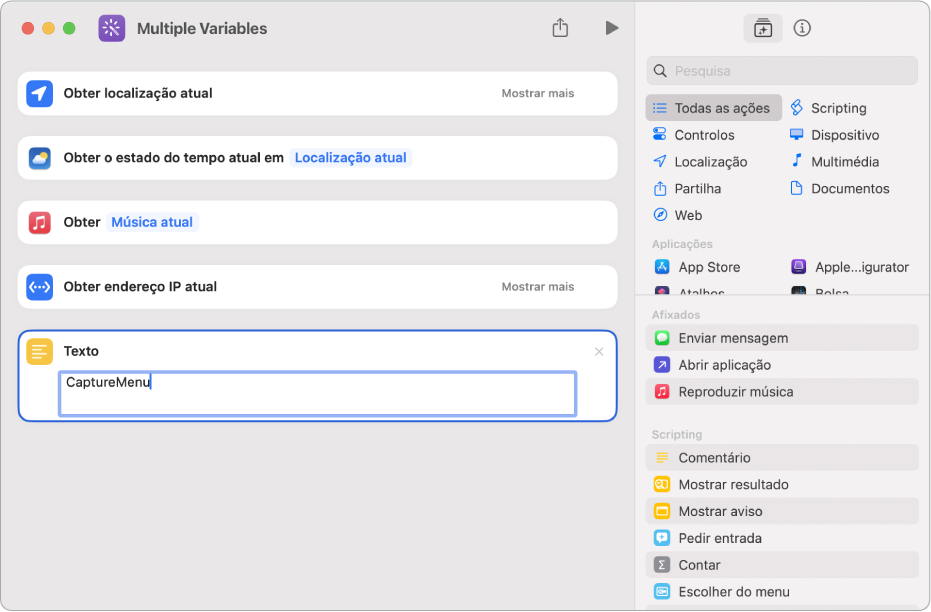
Task: Run the shortcut with play button
Action: pyautogui.click(x=611, y=28)
